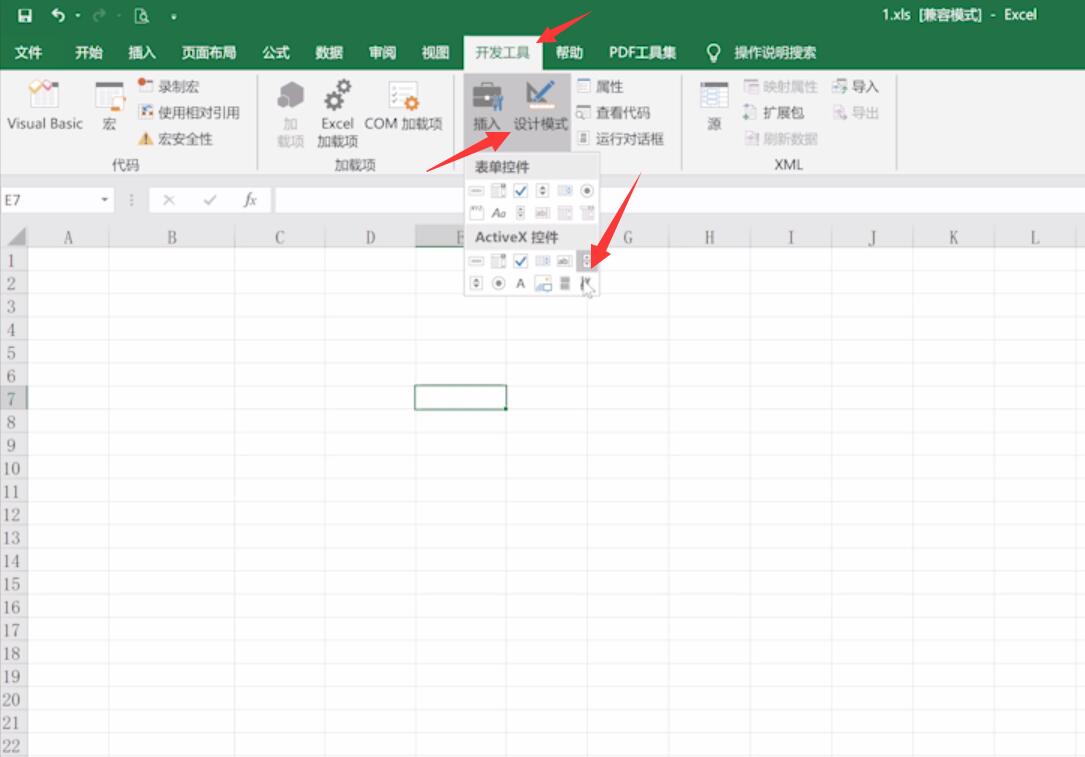Switch to the 公式 Formulas tab
Screen dimensions: 1085x757
pyautogui.click(x=275, y=53)
